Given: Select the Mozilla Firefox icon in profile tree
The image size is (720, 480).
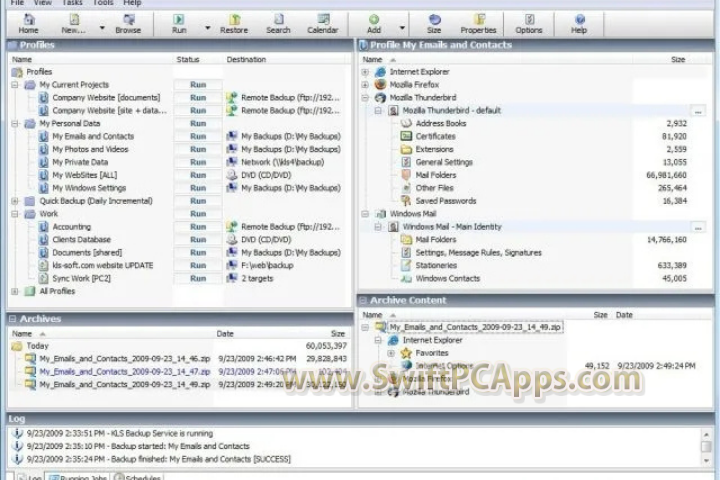Looking at the screenshot, I should click(x=380, y=85).
